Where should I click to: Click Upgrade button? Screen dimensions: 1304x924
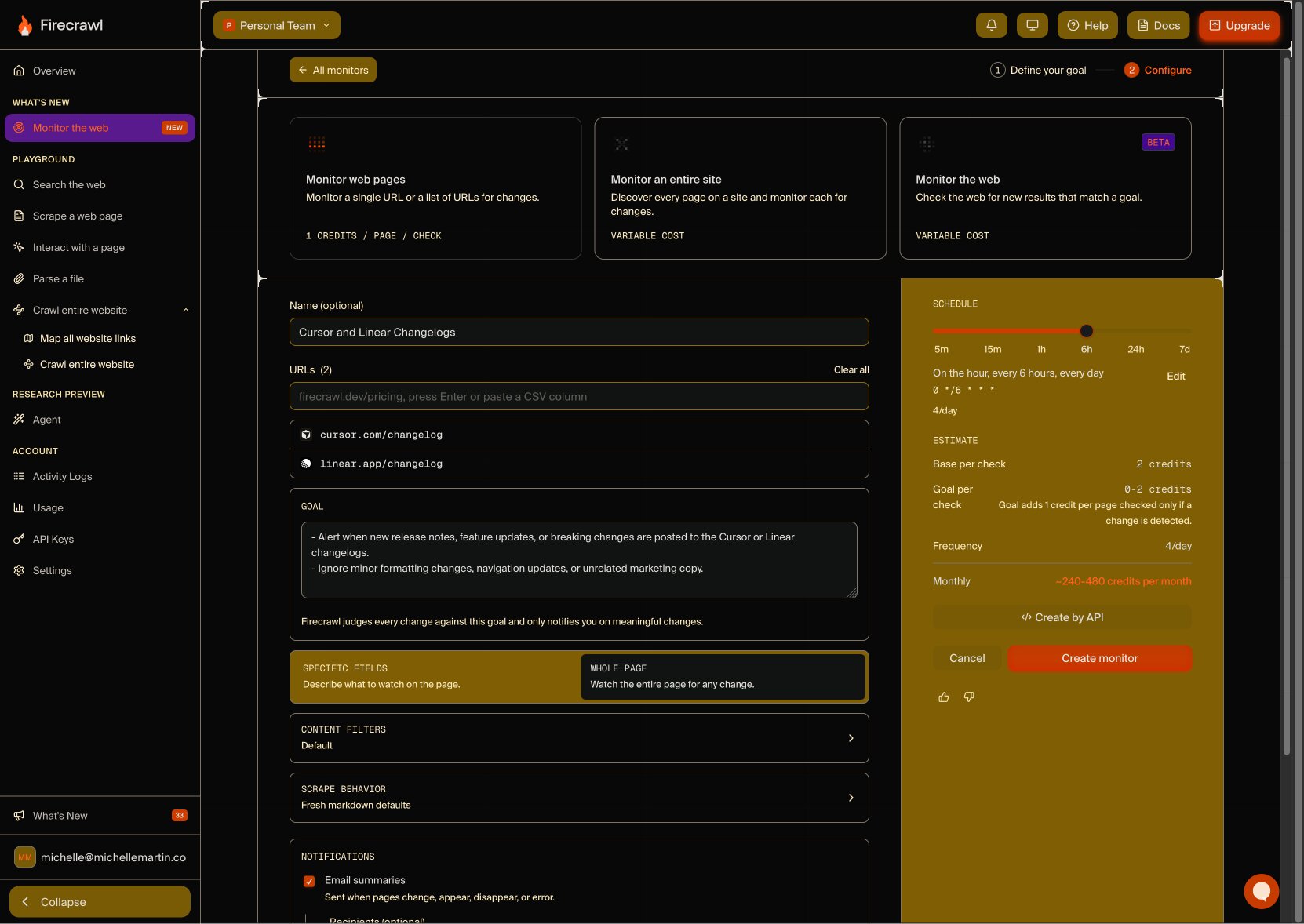pyautogui.click(x=1240, y=25)
